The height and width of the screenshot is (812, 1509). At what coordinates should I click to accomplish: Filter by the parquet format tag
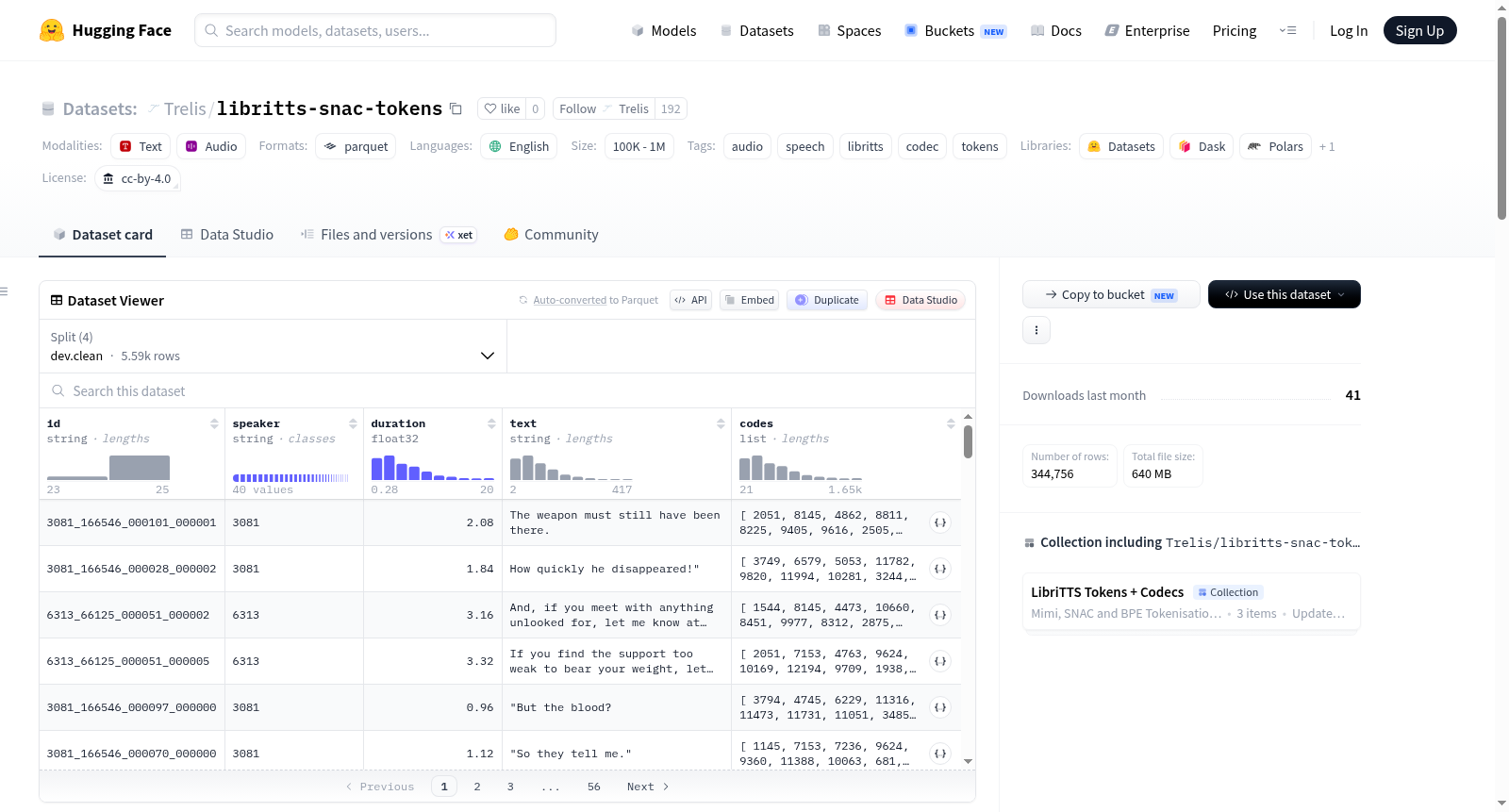pos(356,146)
